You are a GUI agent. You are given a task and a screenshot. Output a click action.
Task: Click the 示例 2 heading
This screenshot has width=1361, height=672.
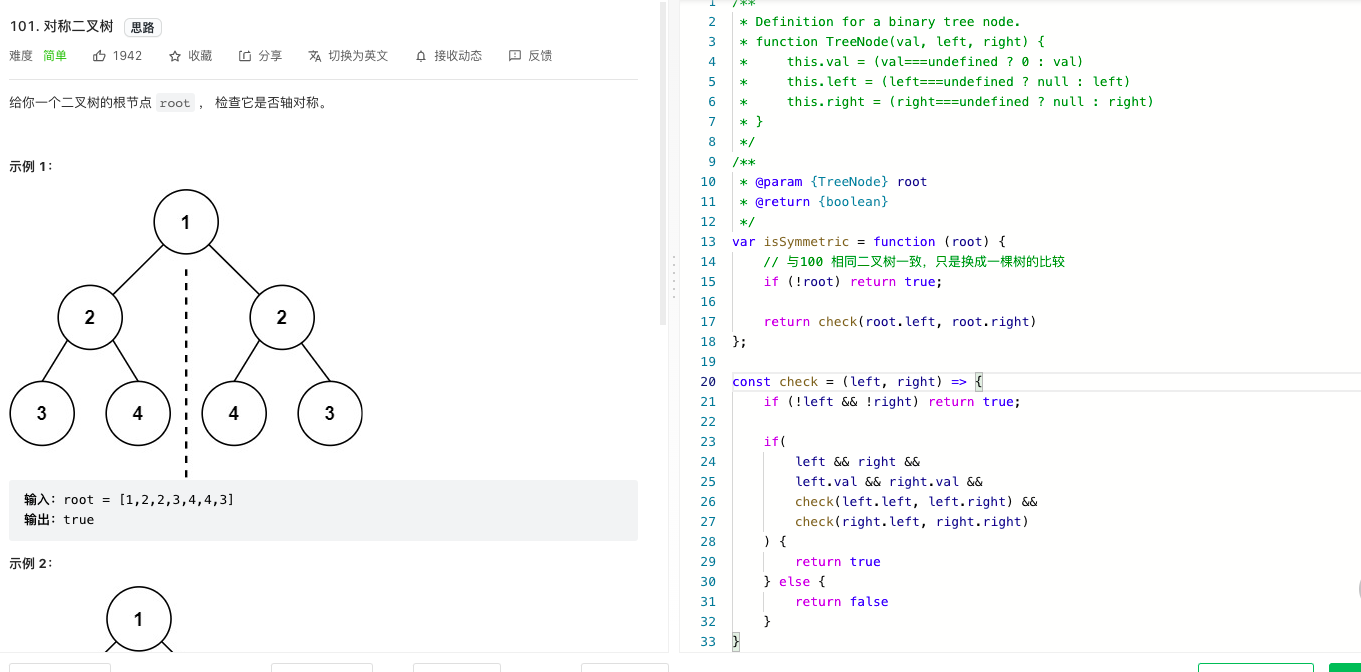coord(31,563)
